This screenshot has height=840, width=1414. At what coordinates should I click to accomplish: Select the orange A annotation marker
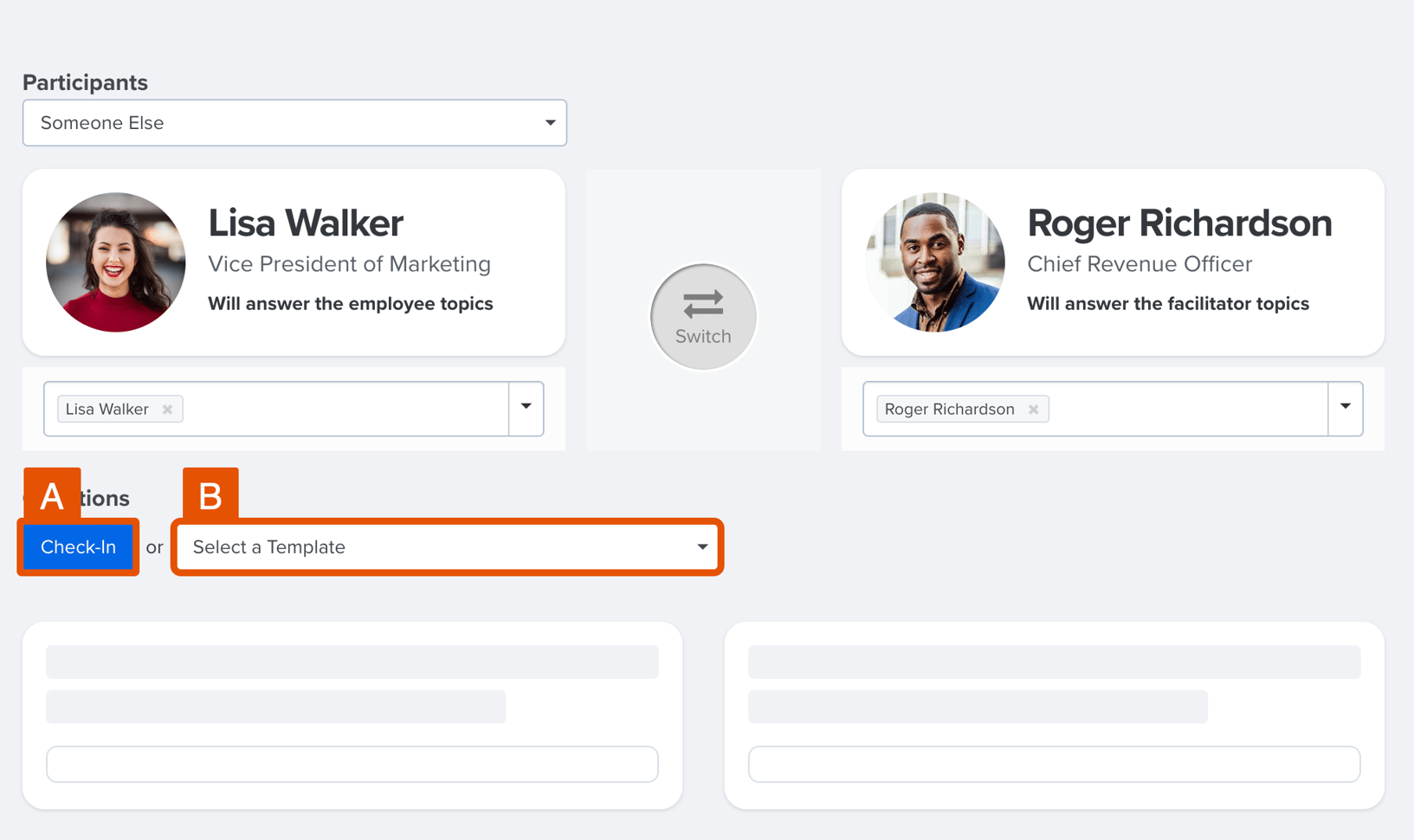click(x=52, y=495)
